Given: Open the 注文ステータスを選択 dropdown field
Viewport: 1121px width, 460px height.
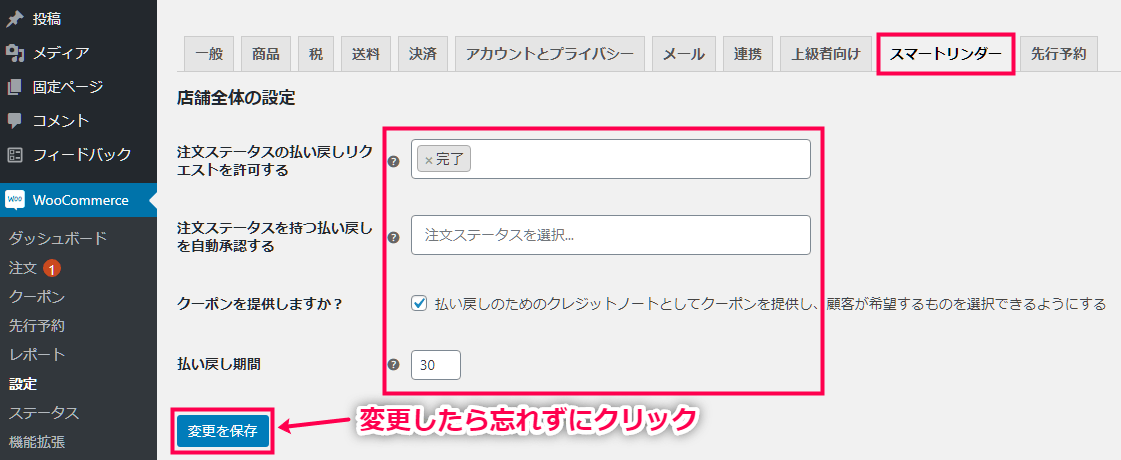Looking at the screenshot, I should [611, 235].
